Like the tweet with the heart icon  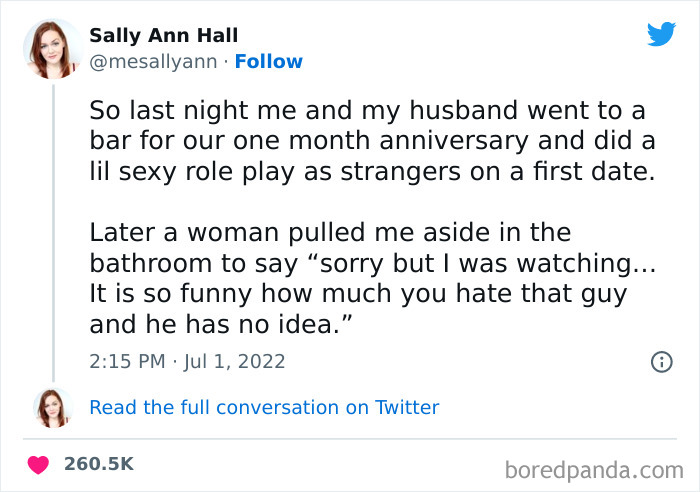coord(39,464)
